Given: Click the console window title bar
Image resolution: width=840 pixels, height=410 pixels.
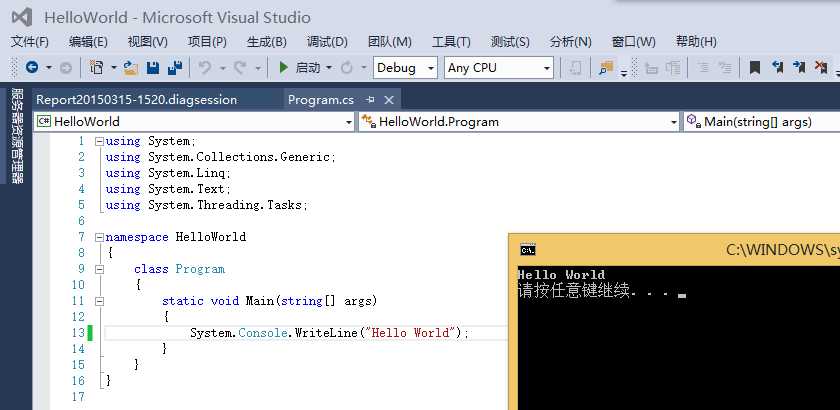Looking at the screenshot, I should pyautogui.click(x=675, y=250).
